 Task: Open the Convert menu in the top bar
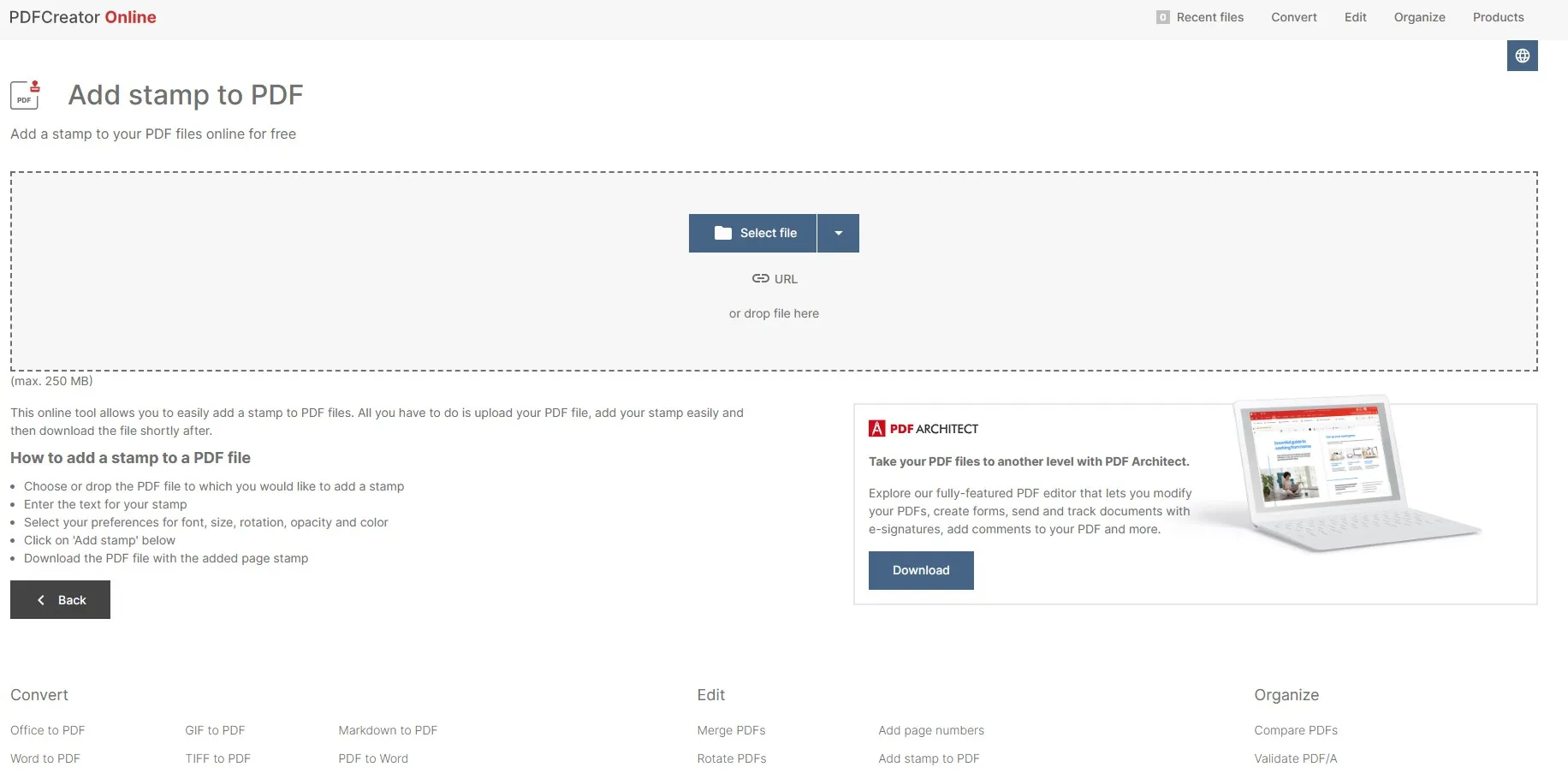tap(1293, 17)
